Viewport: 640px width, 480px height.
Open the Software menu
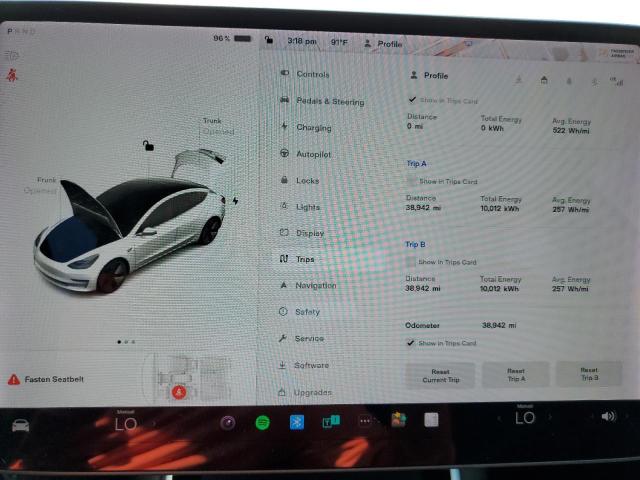click(304, 365)
